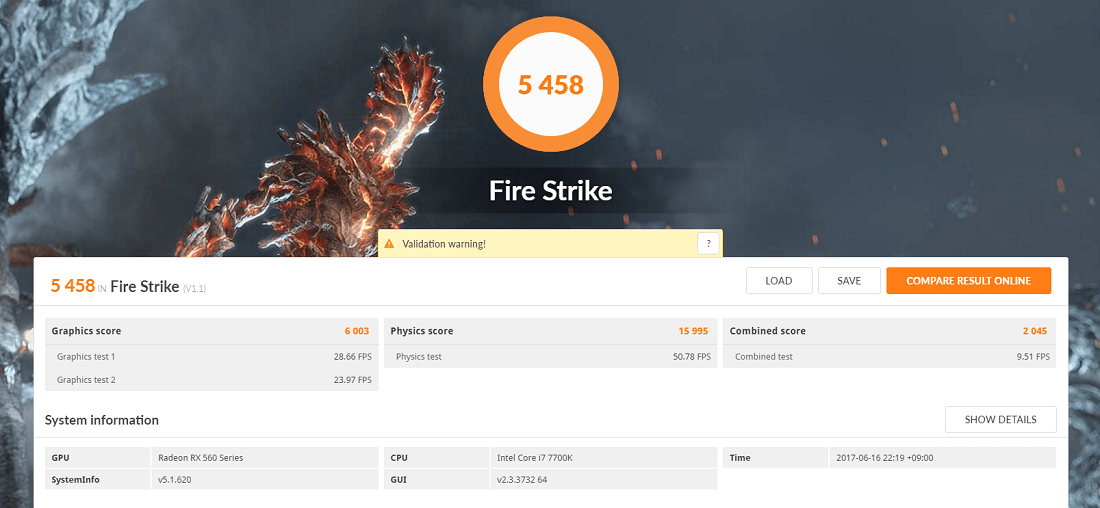Click the SAVE button
The height and width of the screenshot is (508, 1100).
849,281
